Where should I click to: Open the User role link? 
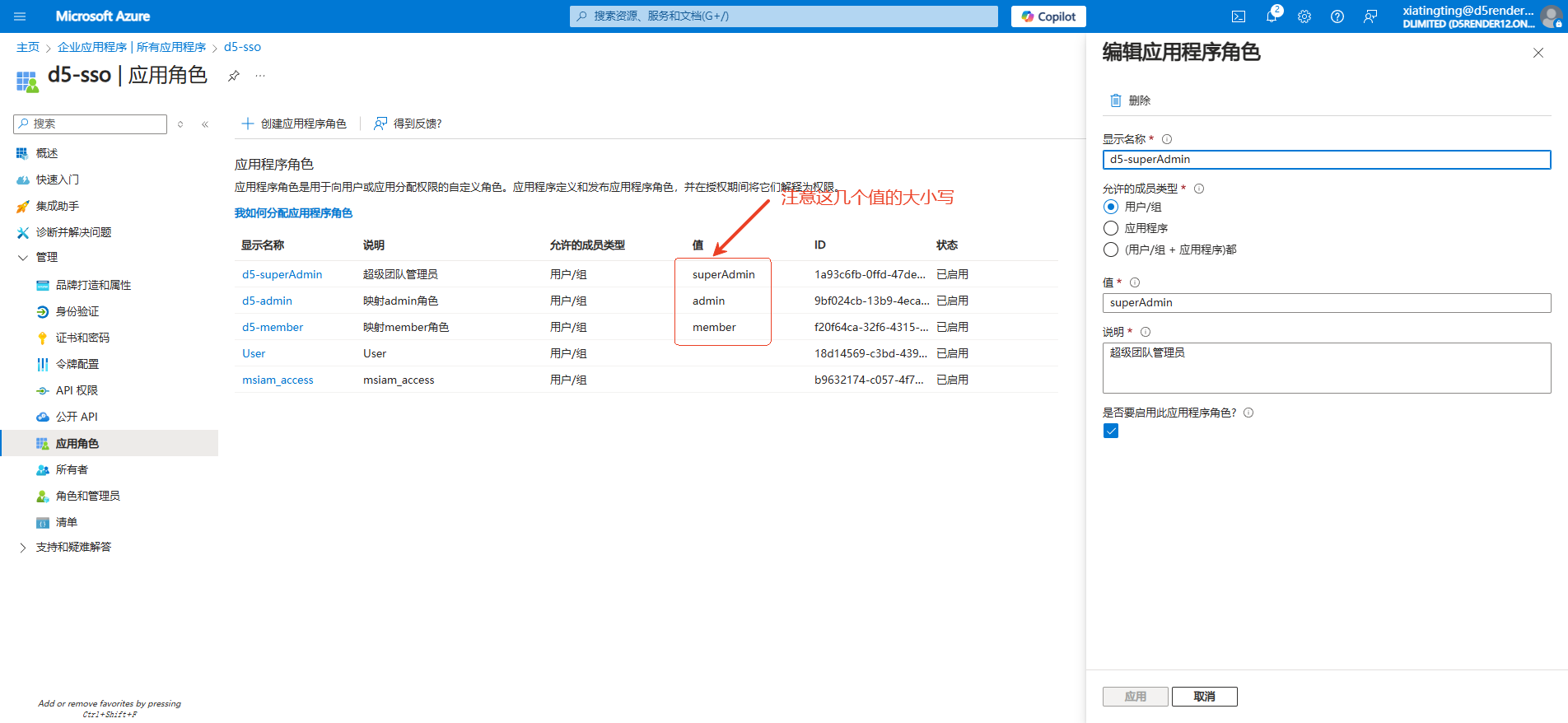point(254,353)
